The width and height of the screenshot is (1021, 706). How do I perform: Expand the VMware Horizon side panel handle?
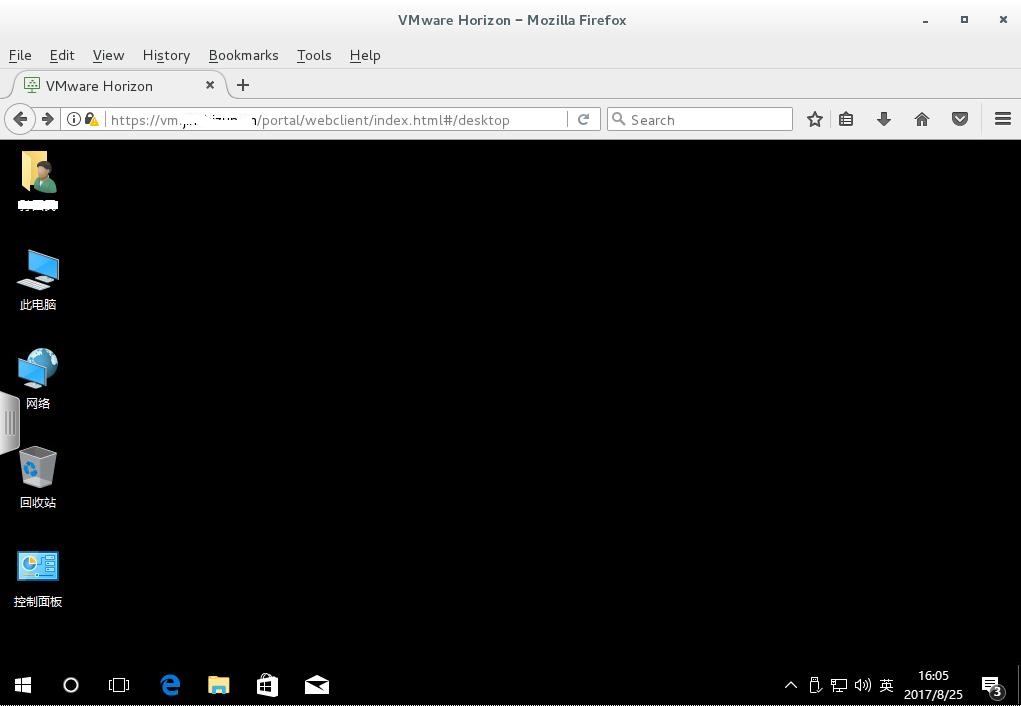[9, 422]
